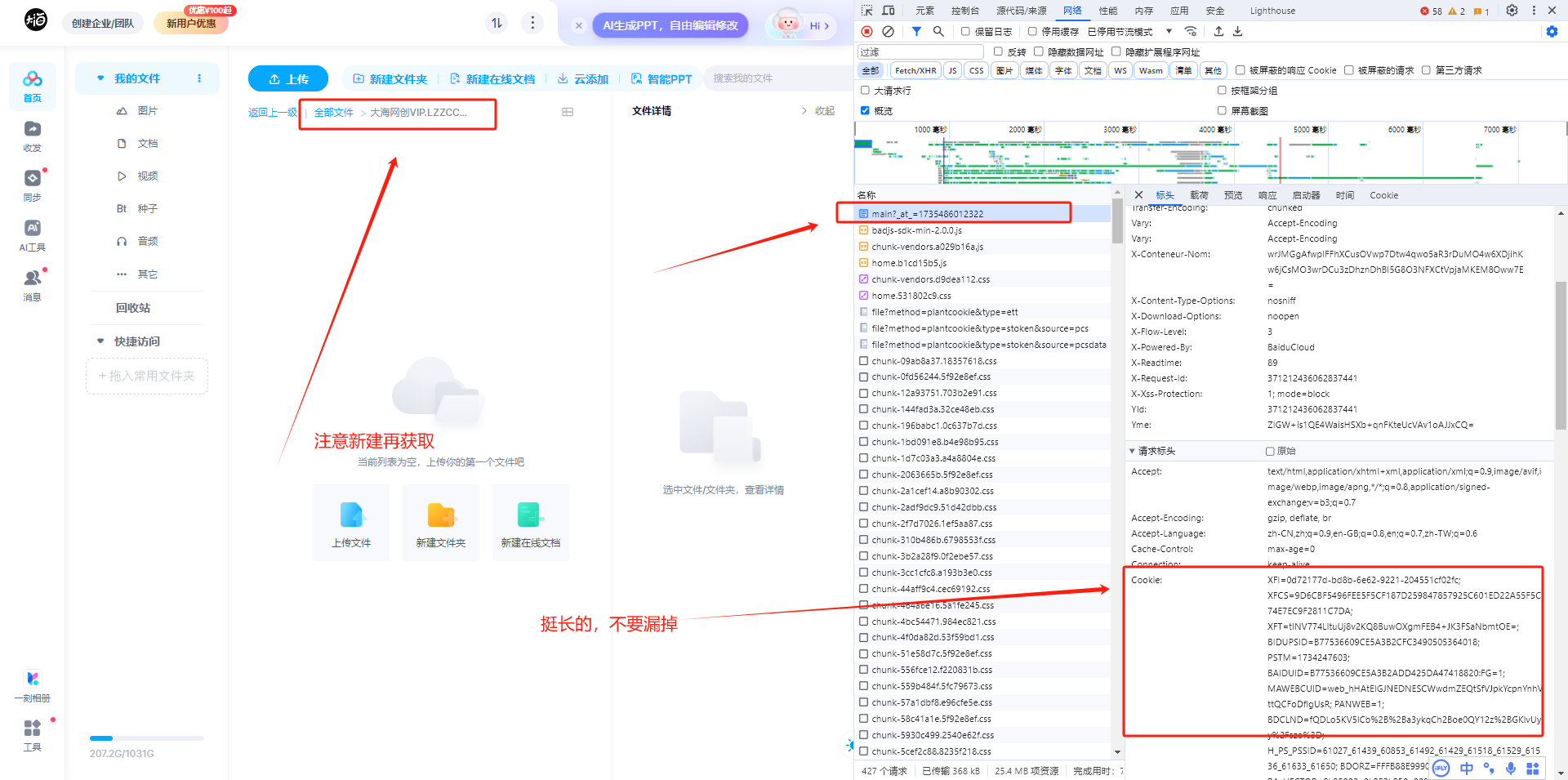Click the 全部文件 breadcrumb link

[x=333, y=113]
